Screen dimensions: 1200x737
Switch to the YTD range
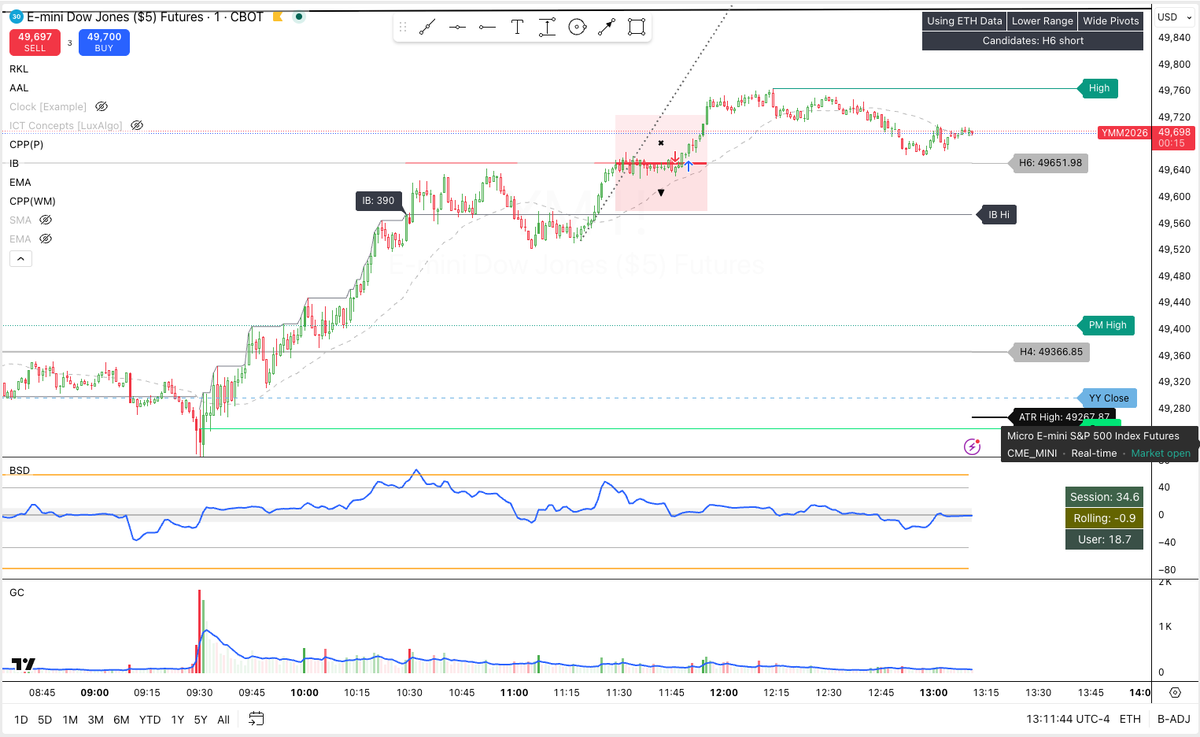pyautogui.click(x=150, y=719)
